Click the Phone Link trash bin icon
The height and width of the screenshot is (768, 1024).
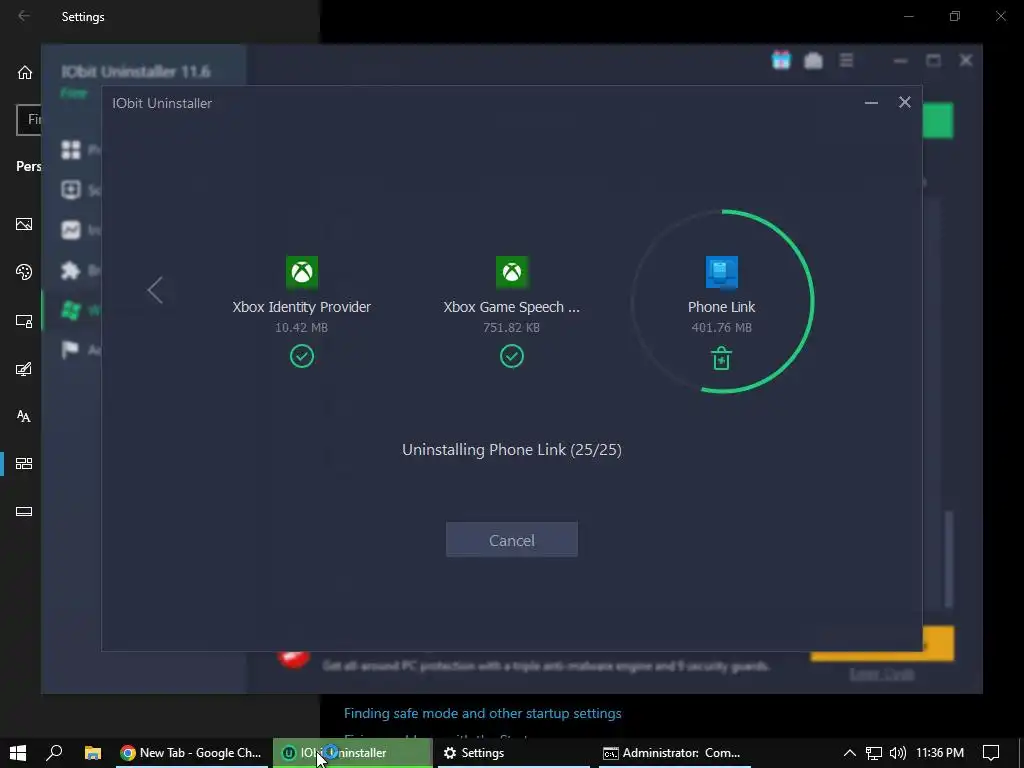click(721, 358)
